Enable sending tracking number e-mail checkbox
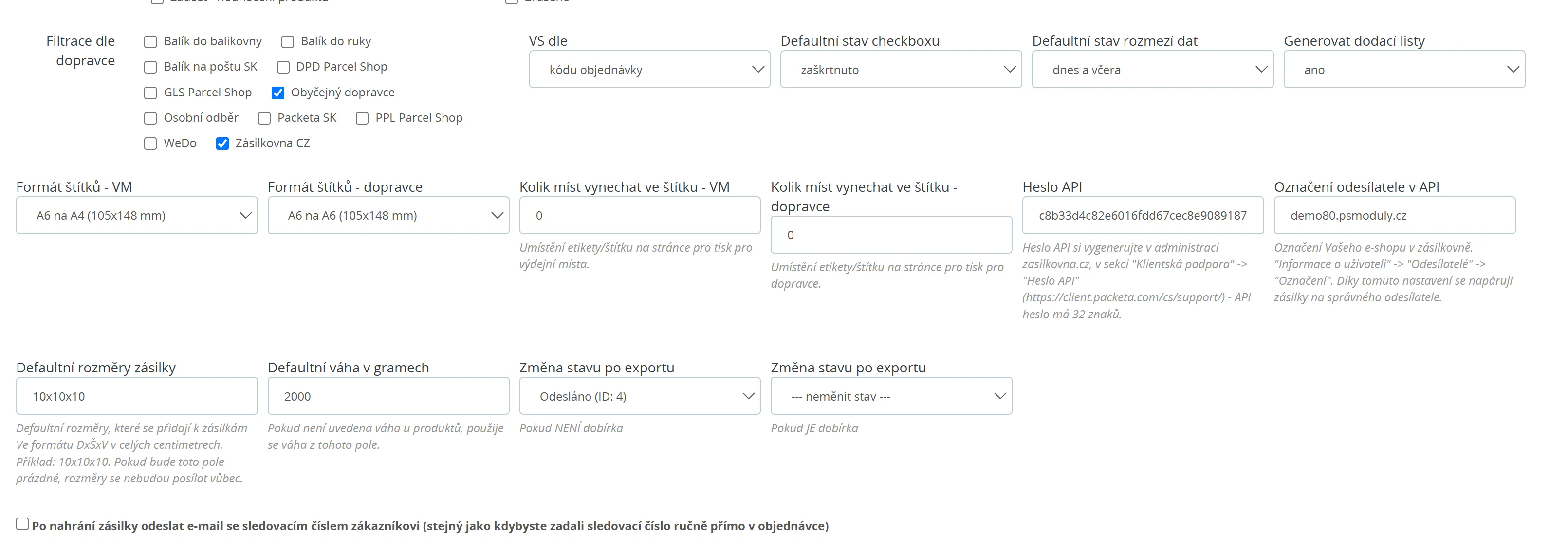Image resolution: width=1568 pixels, height=537 pixels. 22,524
